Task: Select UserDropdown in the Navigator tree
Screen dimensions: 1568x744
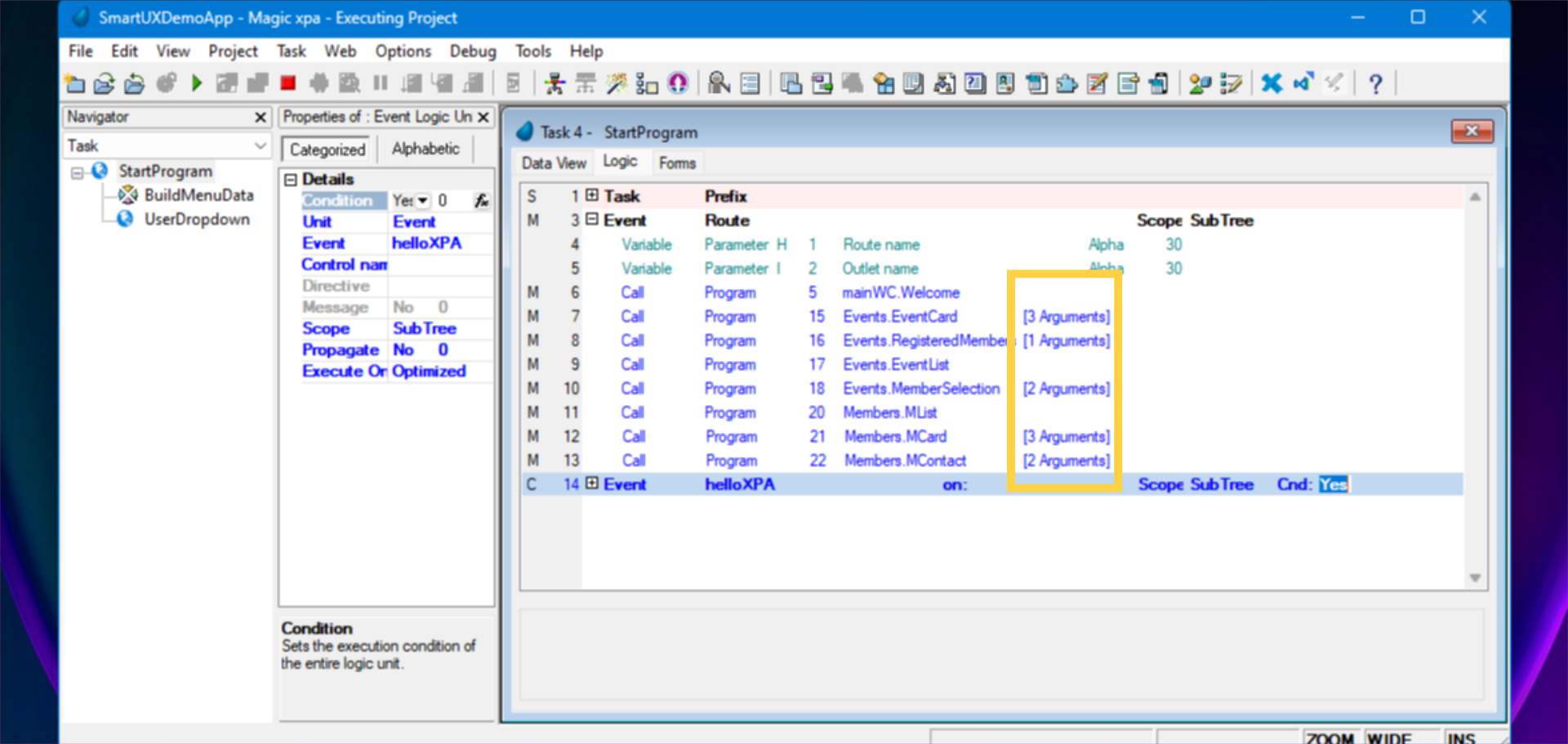Action: (197, 219)
